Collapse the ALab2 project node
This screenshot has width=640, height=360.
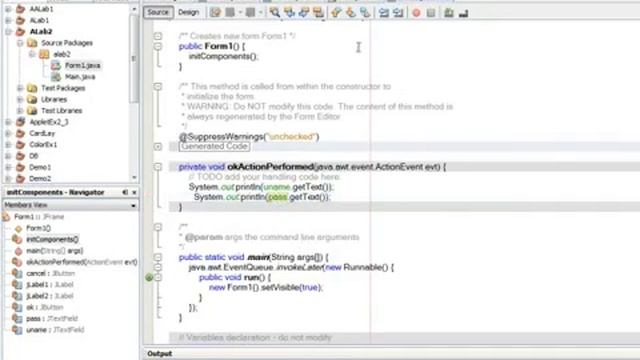pos(8,31)
